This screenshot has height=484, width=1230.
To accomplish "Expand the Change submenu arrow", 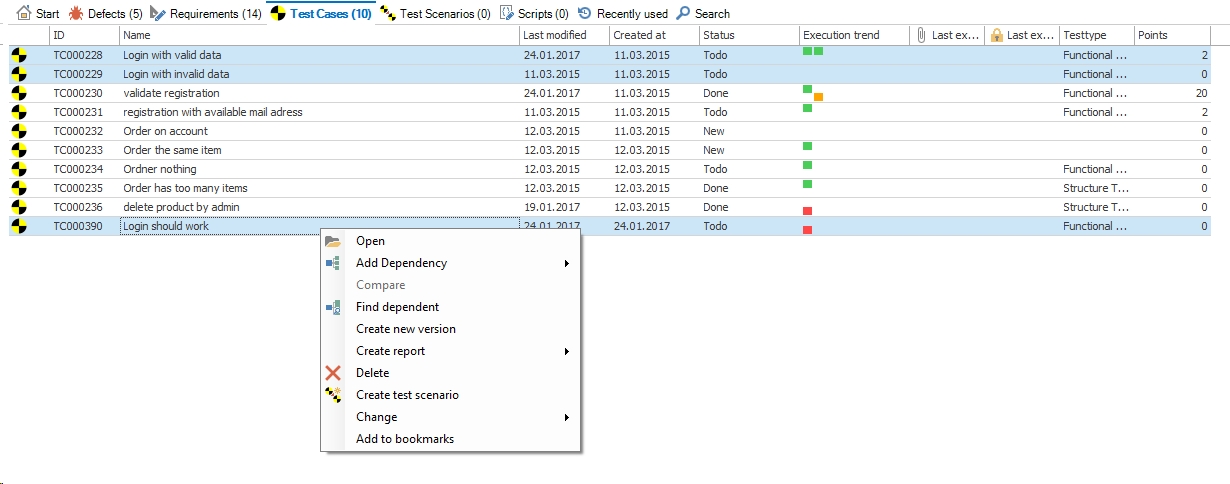I will pos(566,417).
